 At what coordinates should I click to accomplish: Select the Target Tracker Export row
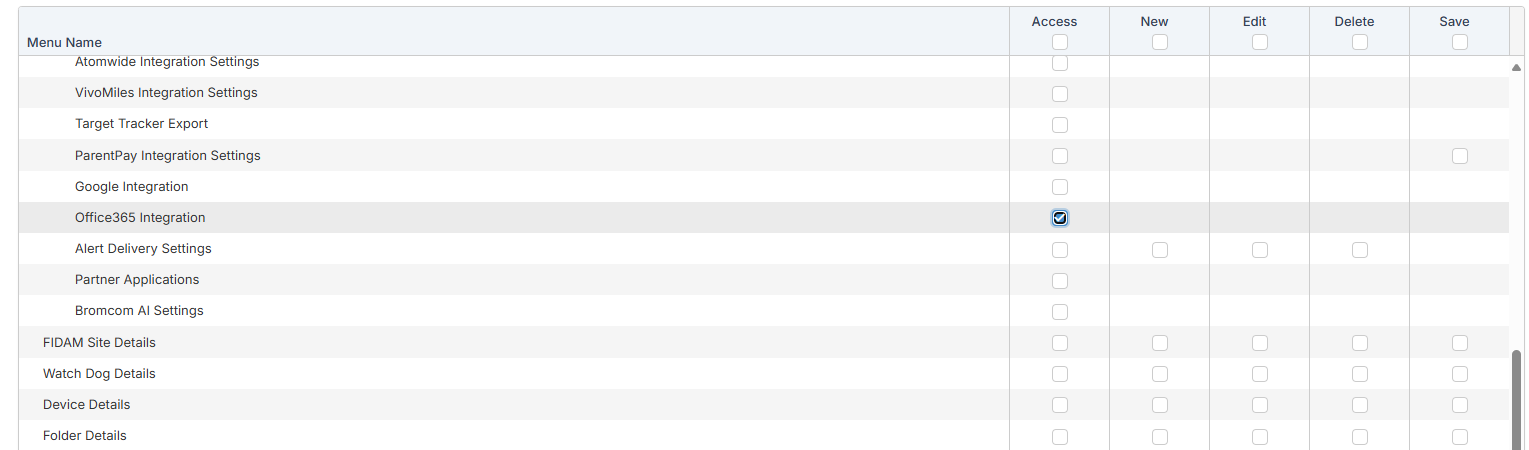click(141, 124)
